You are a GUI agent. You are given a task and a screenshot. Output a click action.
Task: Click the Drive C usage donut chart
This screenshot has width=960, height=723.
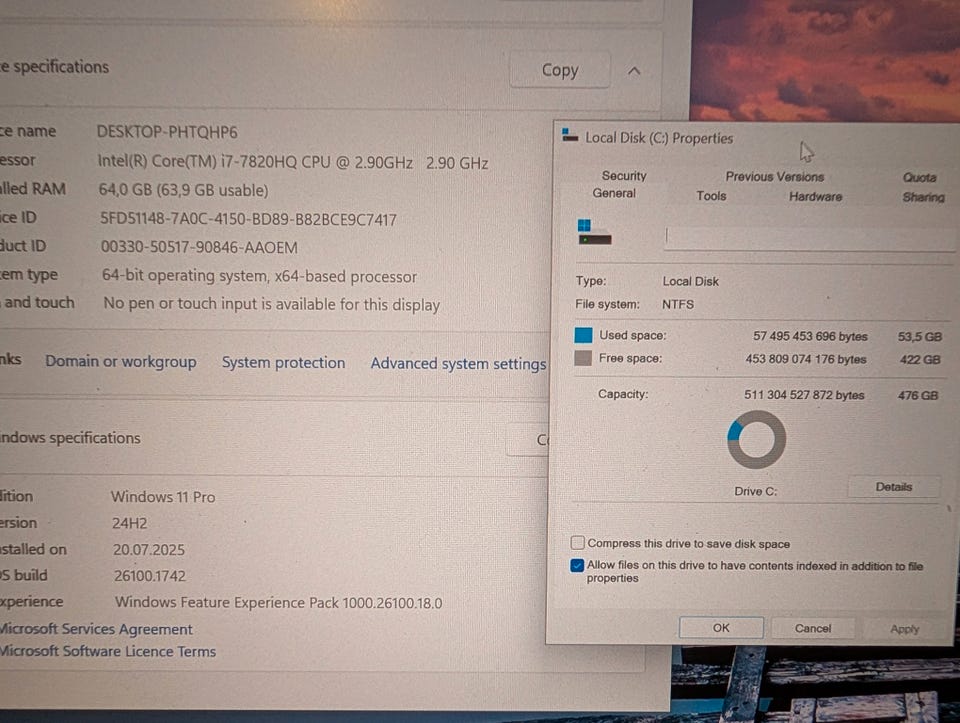756,440
